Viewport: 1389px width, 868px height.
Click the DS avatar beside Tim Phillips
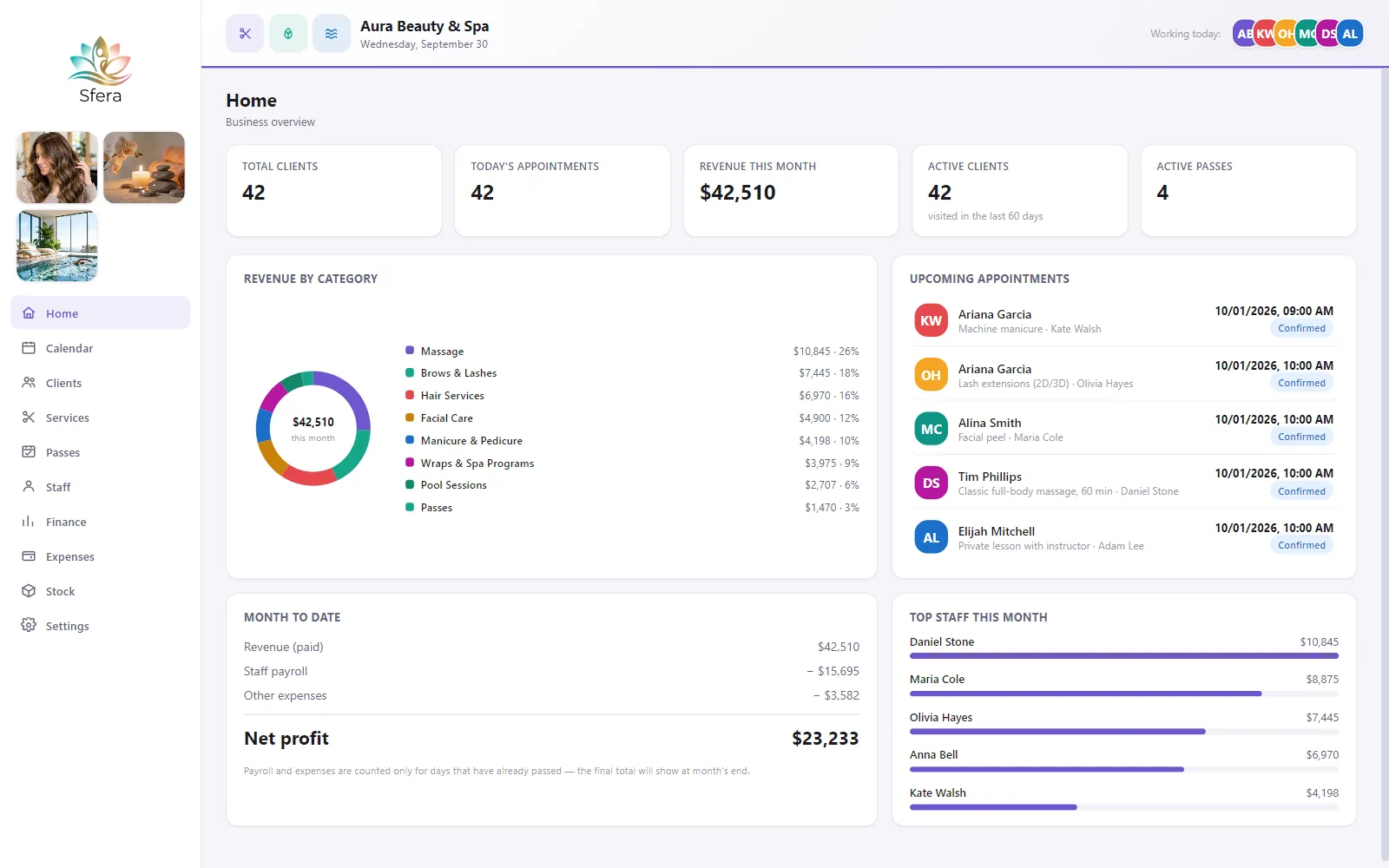931,483
